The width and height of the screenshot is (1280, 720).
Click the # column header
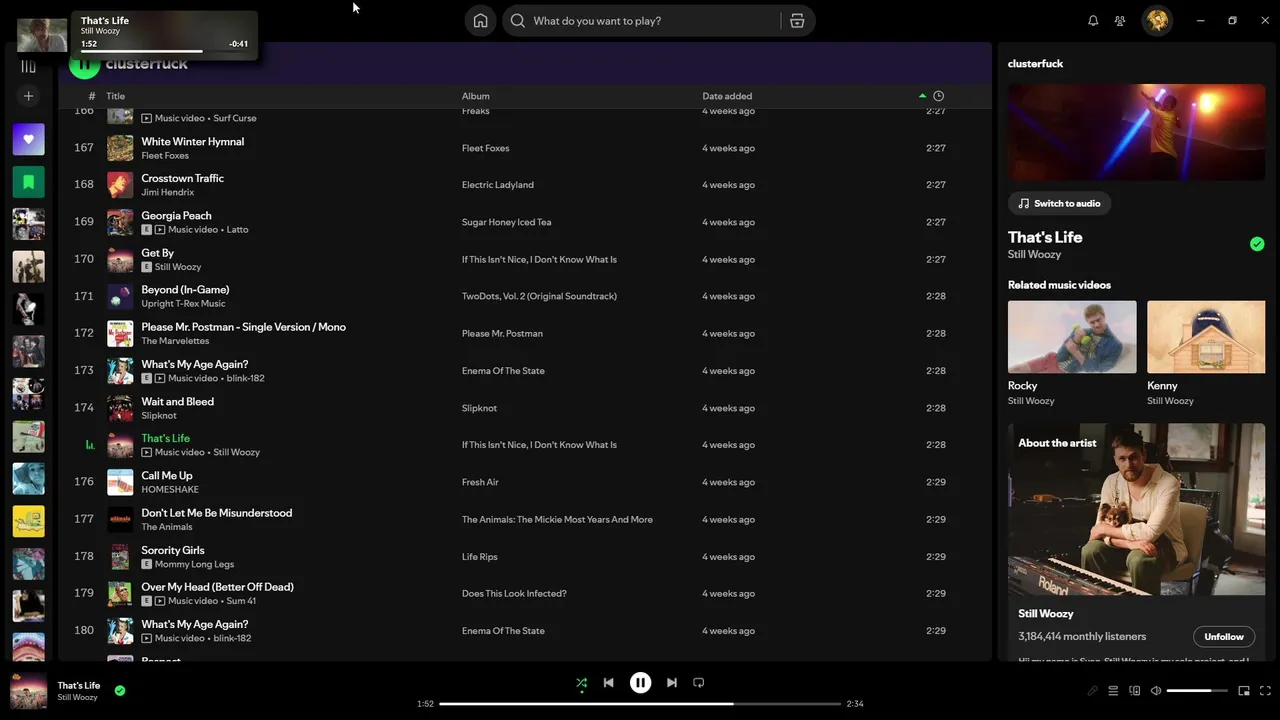pyautogui.click(x=92, y=96)
